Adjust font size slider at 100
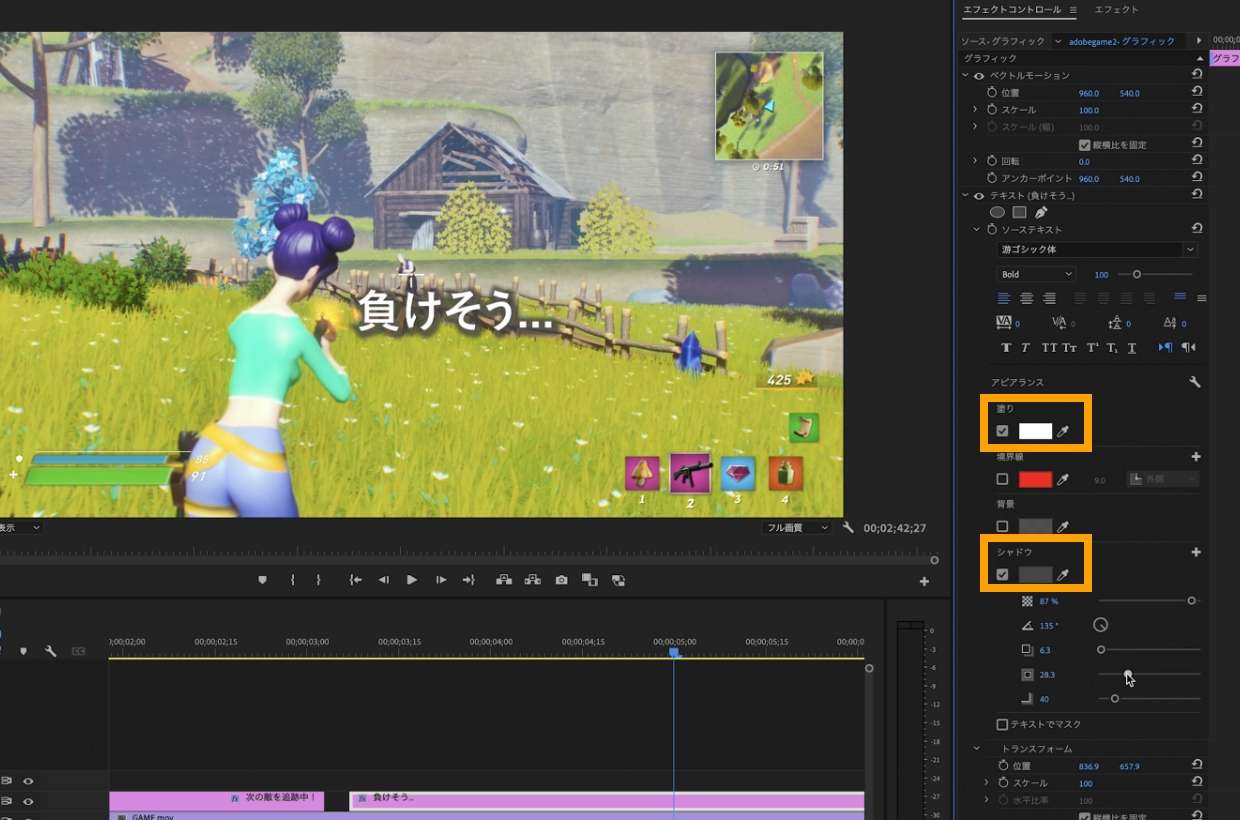 pyautogui.click(x=1137, y=274)
